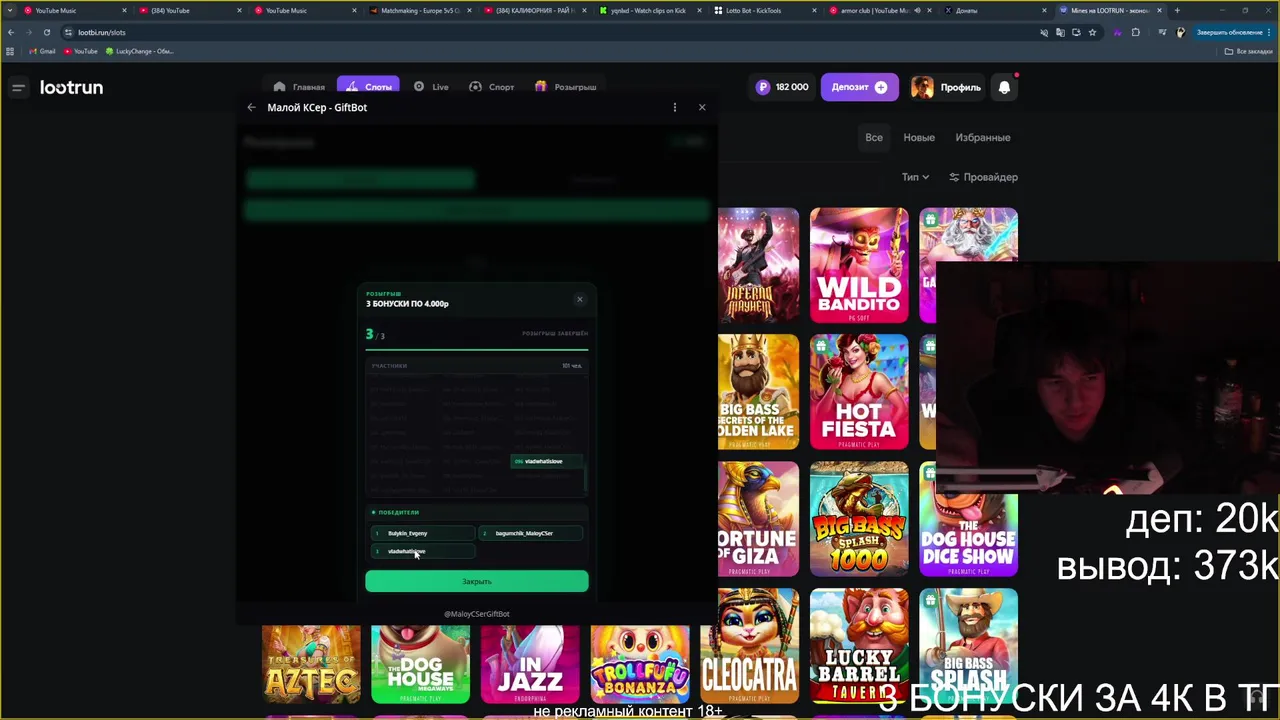Click the green Закрыть button

(x=476, y=581)
